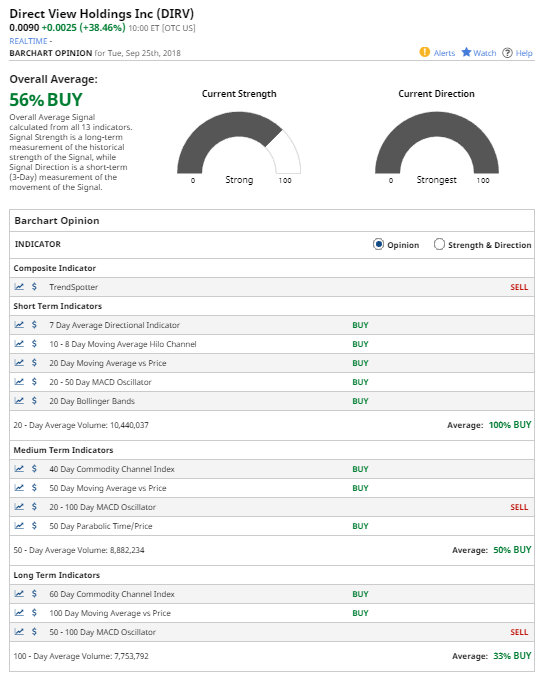The height and width of the screenshot is (680, 544).
Task: Click dollar icon for 50 - 100 Day MACD Oscillator
Action: pos(34,632)
